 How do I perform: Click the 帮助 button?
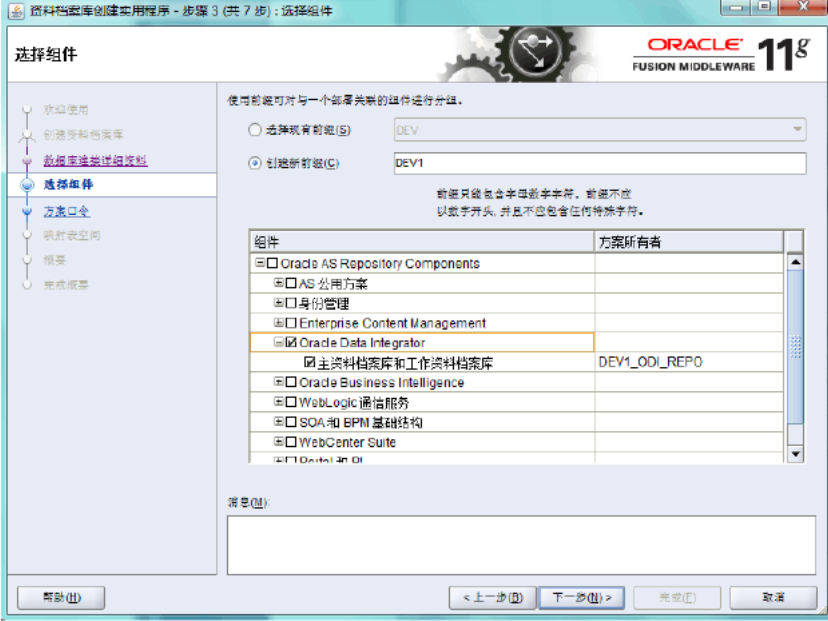59,597
